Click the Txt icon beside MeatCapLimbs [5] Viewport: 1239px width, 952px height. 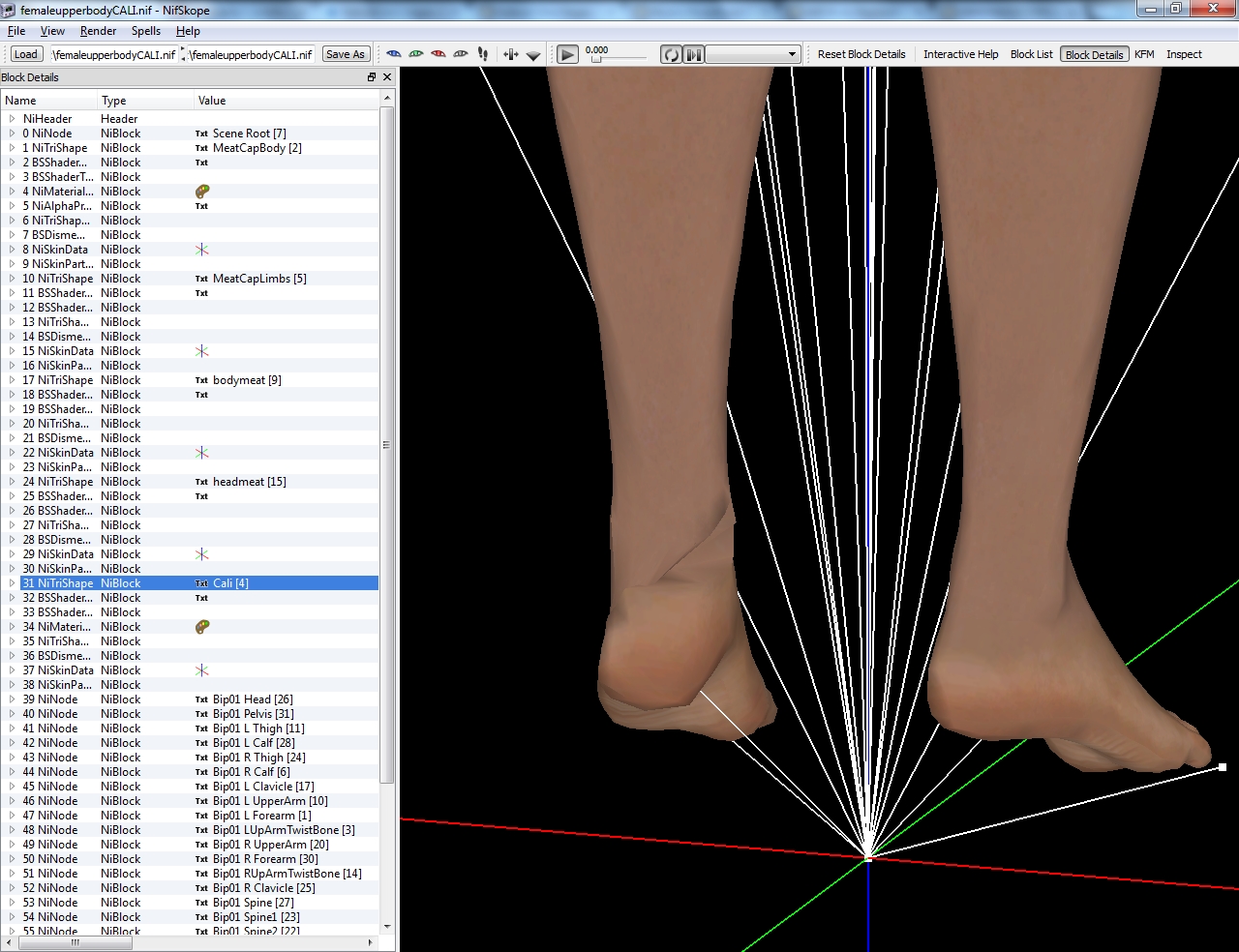(201, 279)
